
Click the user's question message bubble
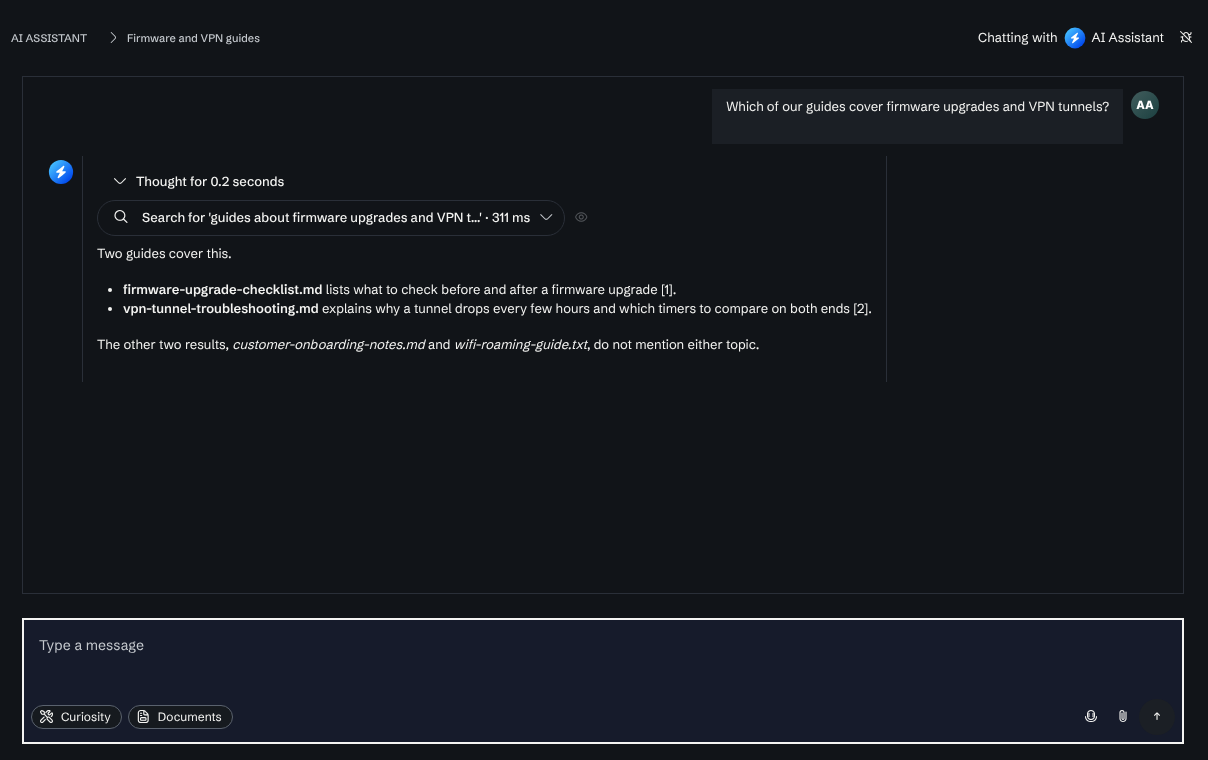917,116
